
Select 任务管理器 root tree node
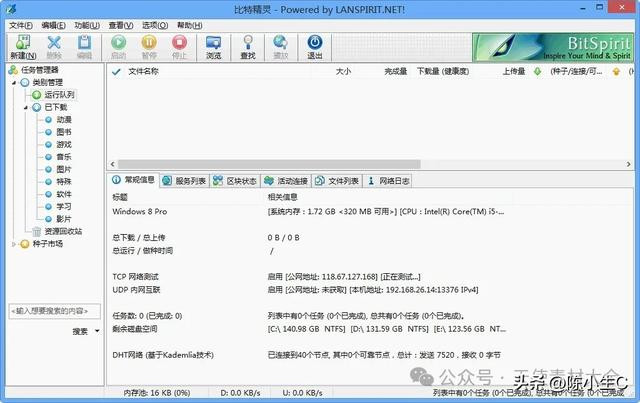40,70
